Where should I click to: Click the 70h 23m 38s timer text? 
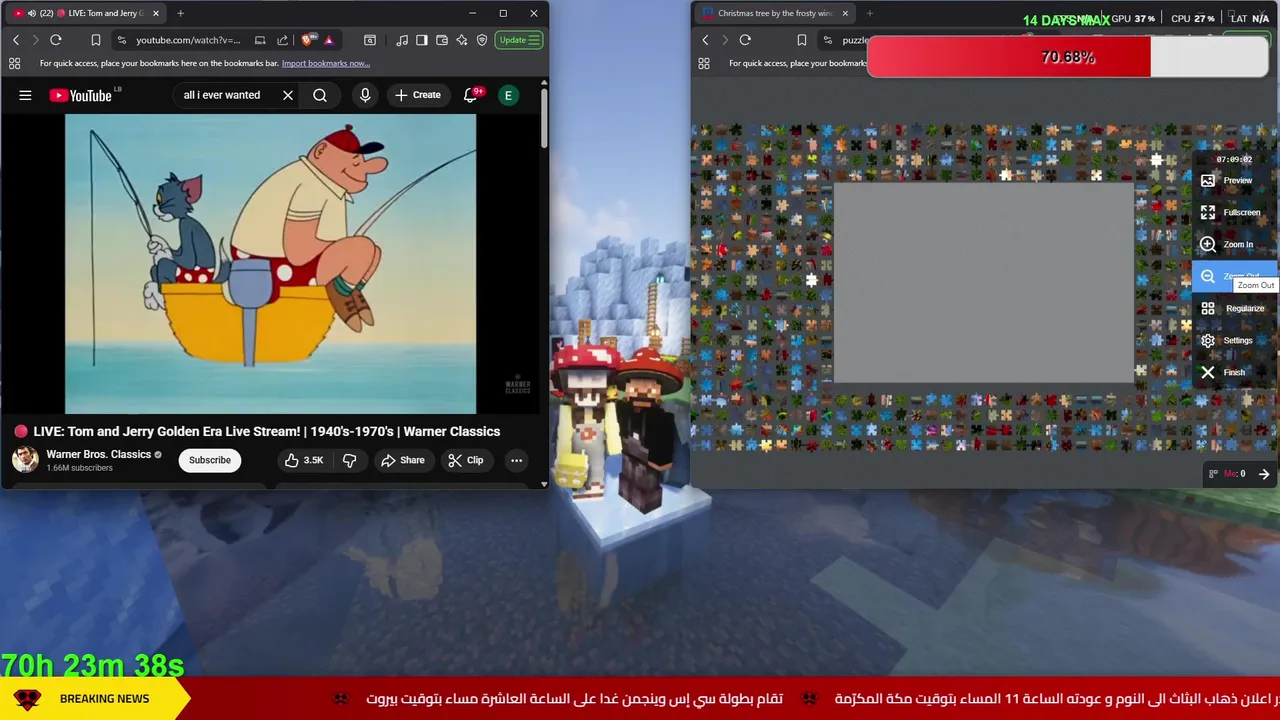tap(92, 665)
